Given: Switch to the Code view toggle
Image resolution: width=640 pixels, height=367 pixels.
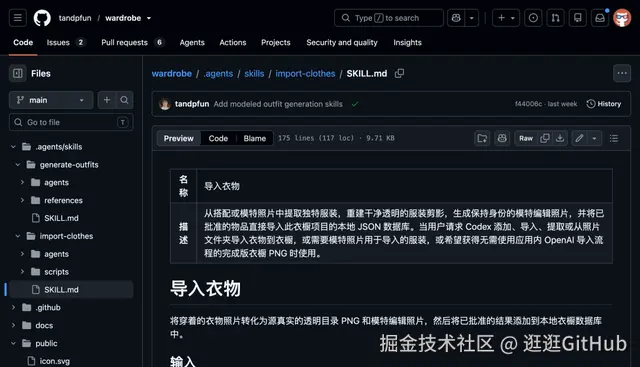Looking at the screenshot, I should 218,138.
